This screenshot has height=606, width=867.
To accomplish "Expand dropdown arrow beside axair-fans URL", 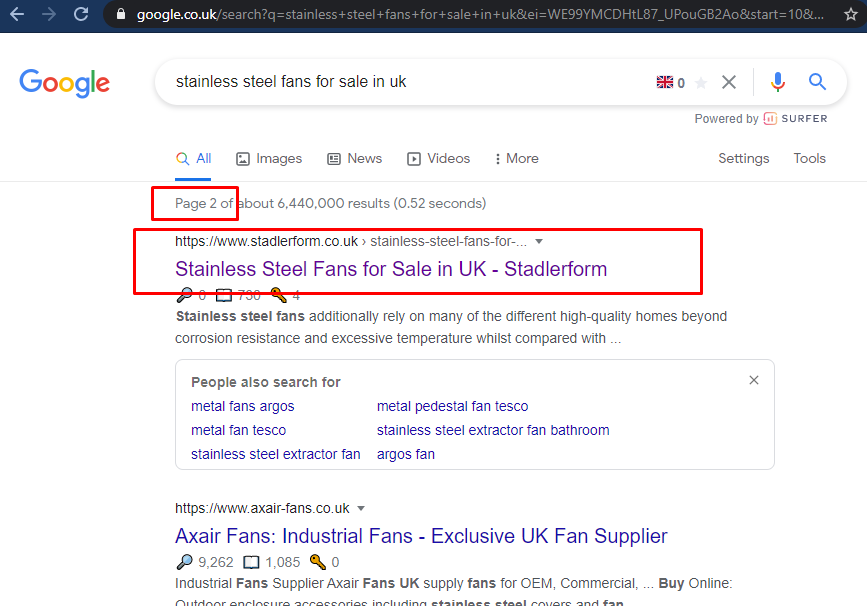I will (361, 508).
